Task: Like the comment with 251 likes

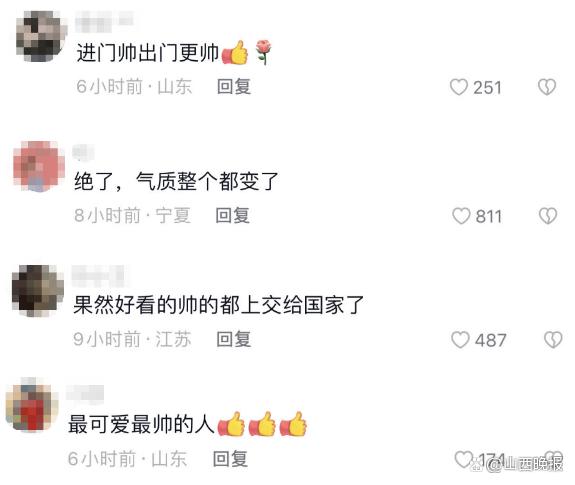Action: 459,87
